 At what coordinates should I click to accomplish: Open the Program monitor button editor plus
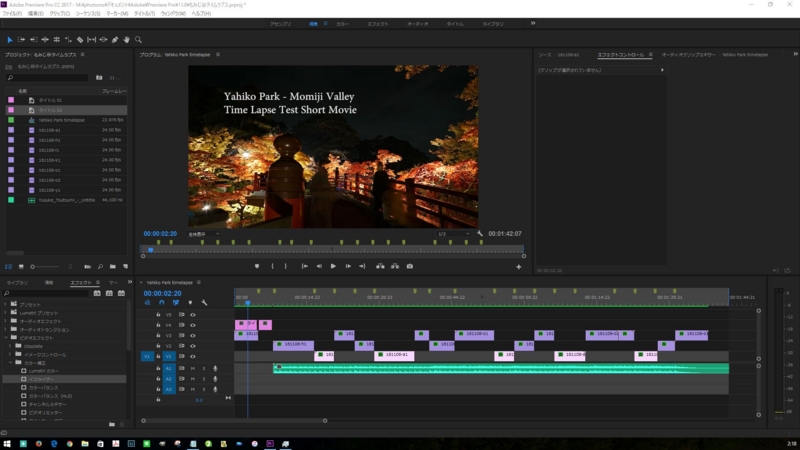click(518, 267)
